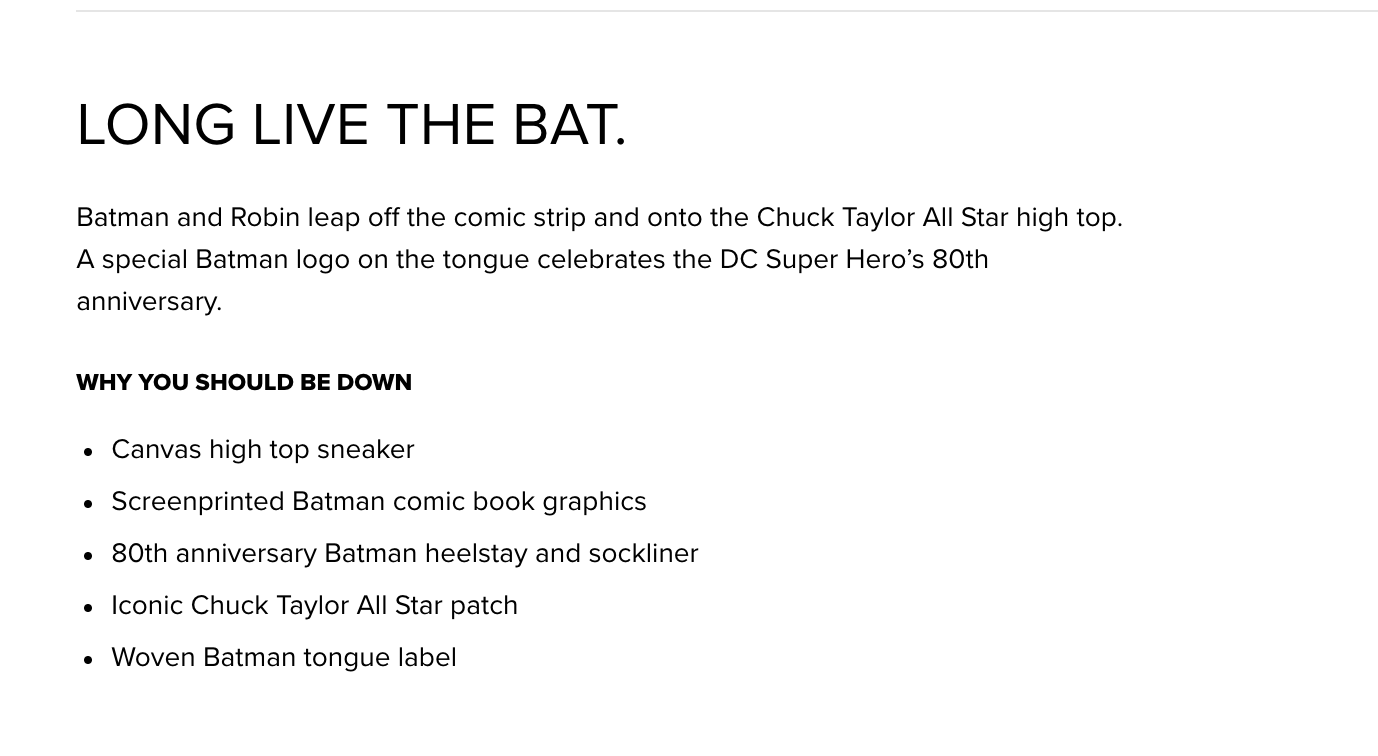Click the horizontal divider line above the heading

tap(700, 11)
